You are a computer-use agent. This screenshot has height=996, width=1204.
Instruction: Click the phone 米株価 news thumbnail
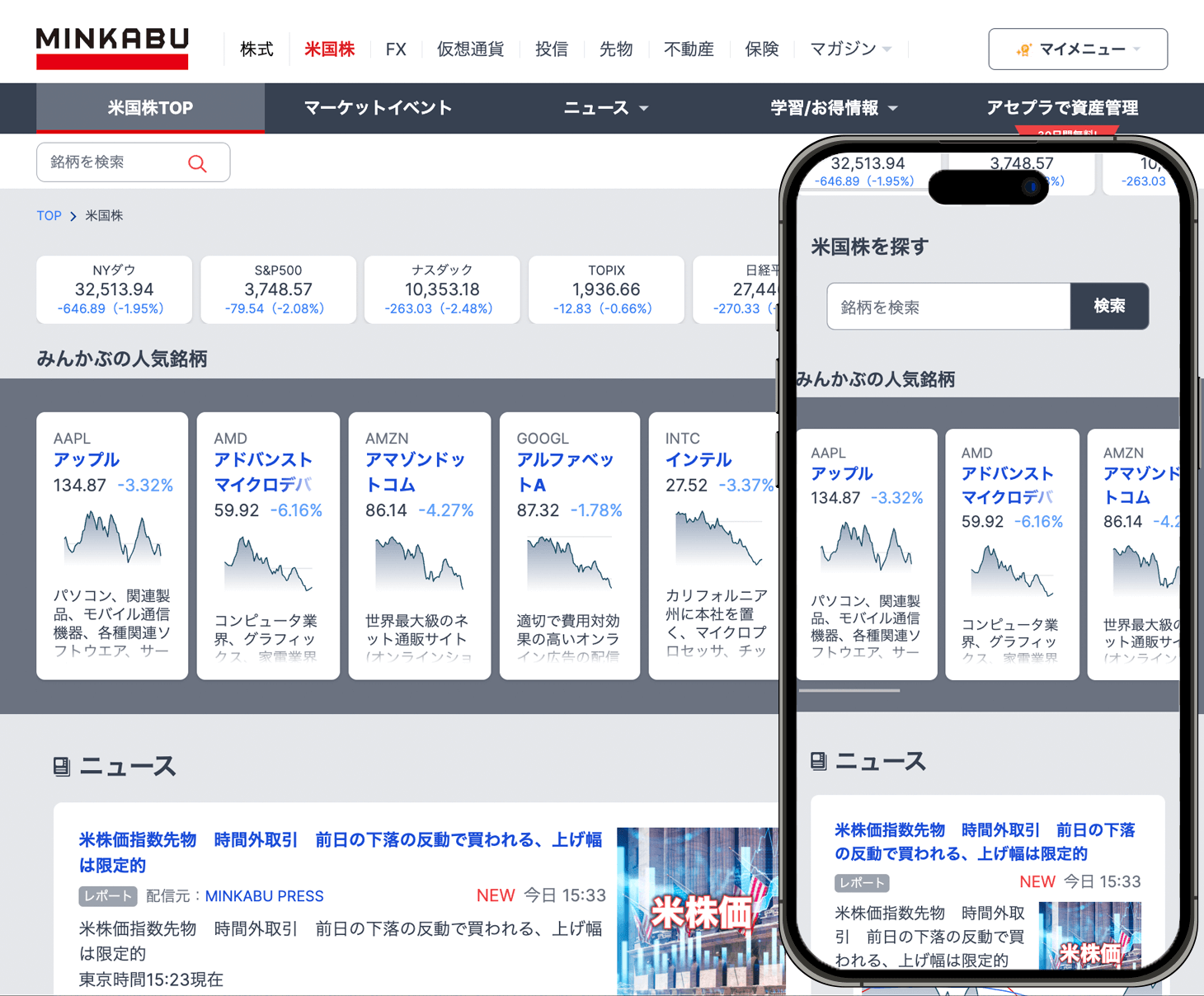pyautogui.click(x=1090, y=937)
